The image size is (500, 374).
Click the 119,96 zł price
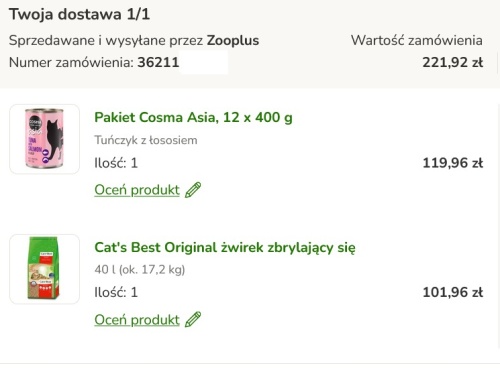point(453,163)
